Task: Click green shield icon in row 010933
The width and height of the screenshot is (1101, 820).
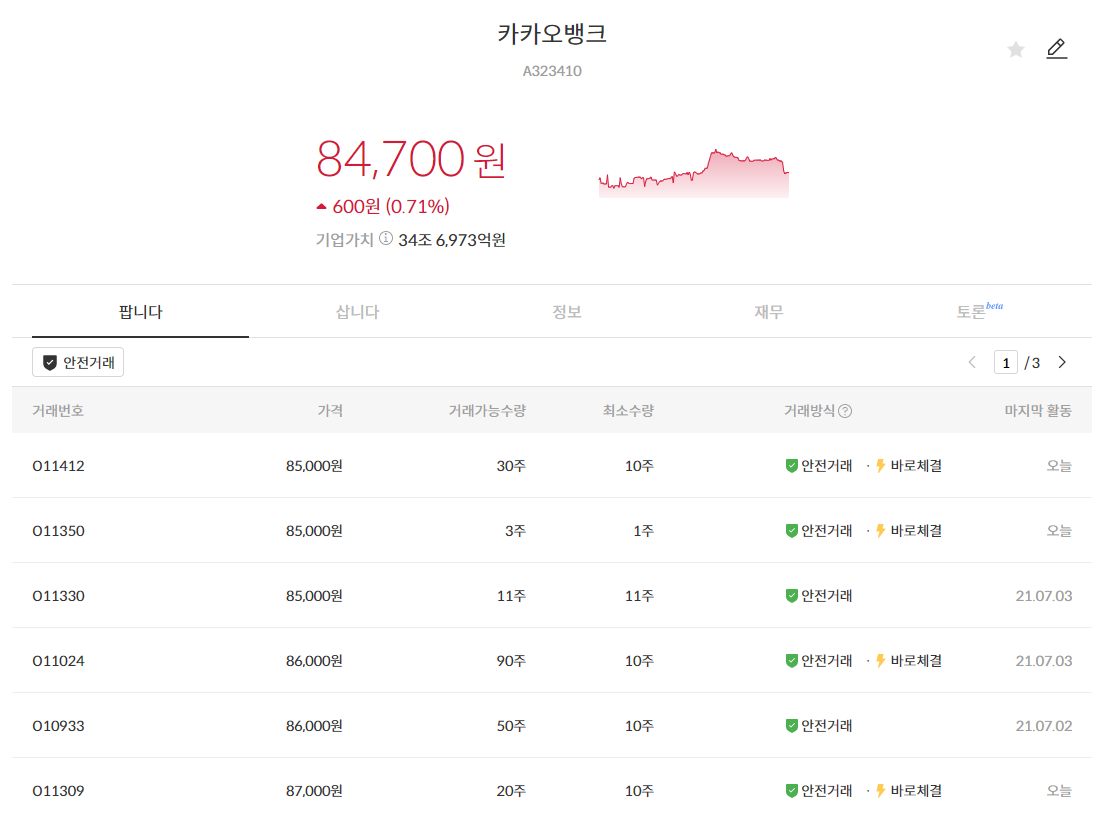Action: coord(791,726)
